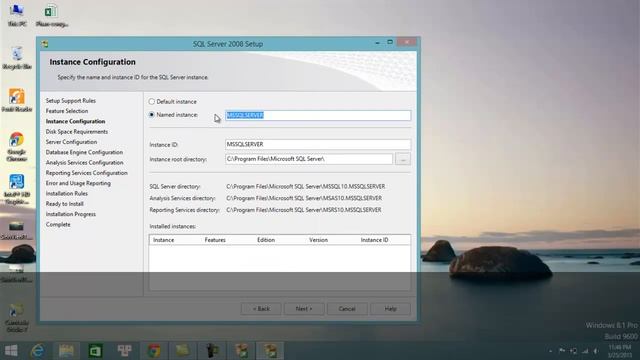
Task: Click the Instance root directory field
Action: click(309, 159)
